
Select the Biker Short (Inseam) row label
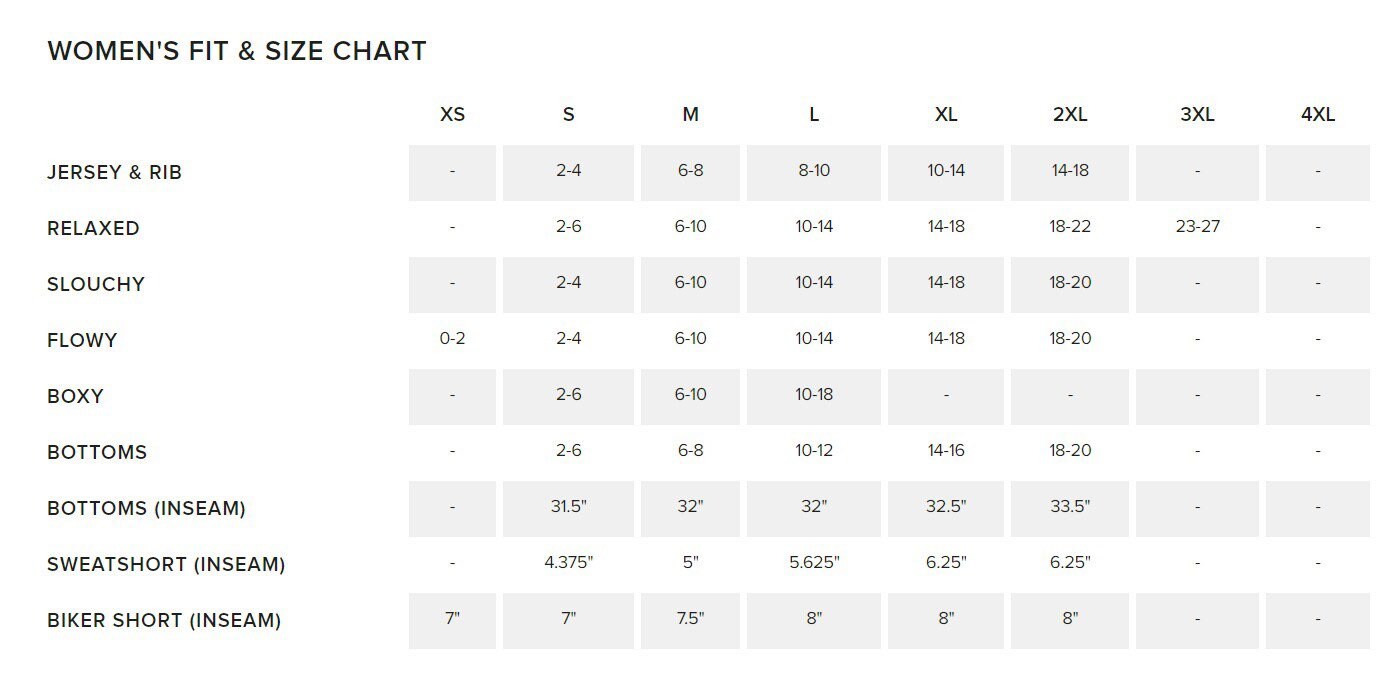pyautogui.click(x=164, y=620)
